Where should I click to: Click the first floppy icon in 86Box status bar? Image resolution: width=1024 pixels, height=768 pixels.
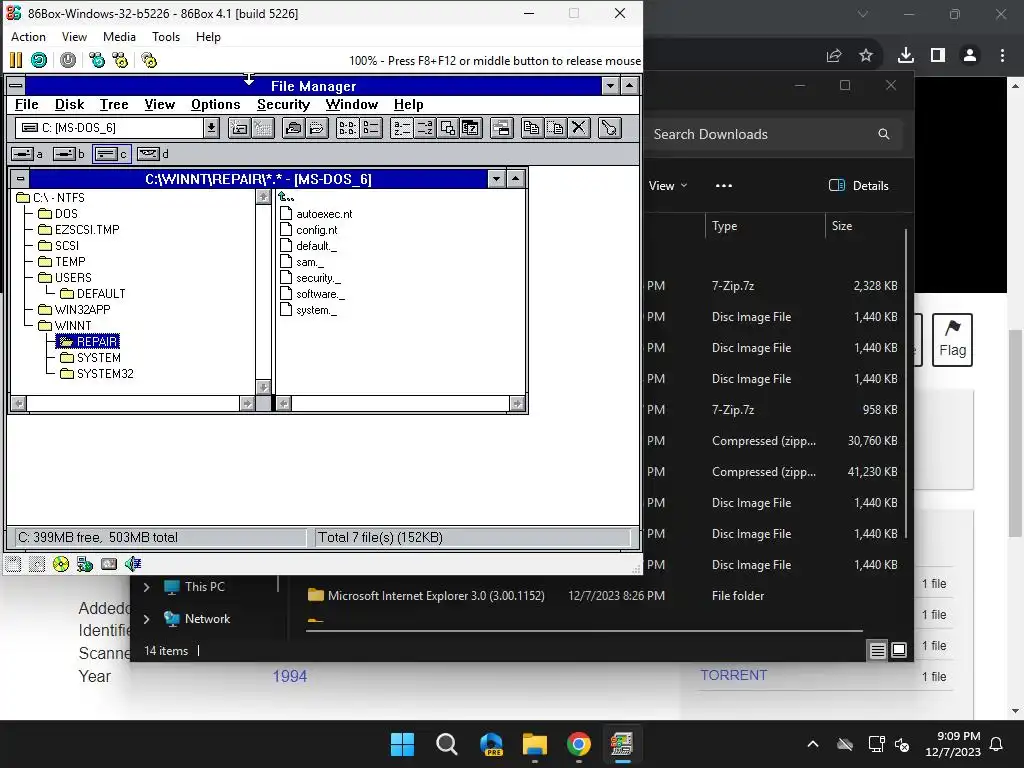[x=13, y=564]
